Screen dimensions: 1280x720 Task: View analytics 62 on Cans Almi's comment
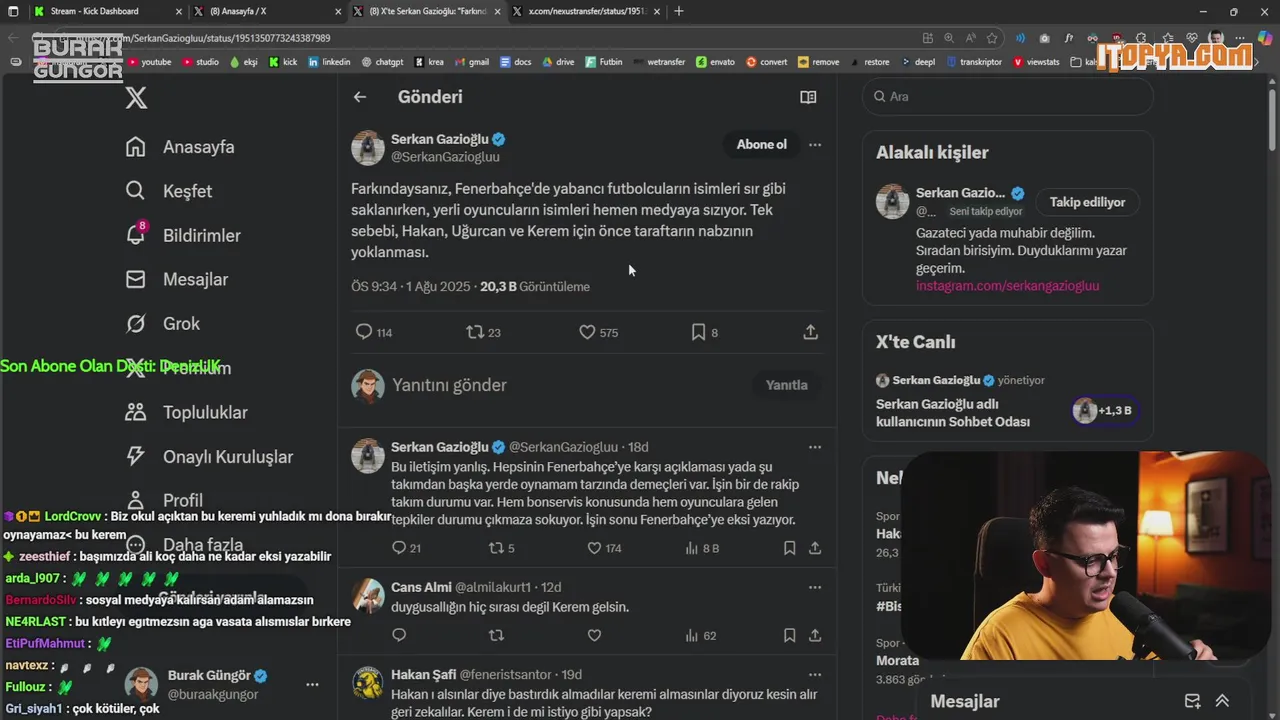(700, 635)
